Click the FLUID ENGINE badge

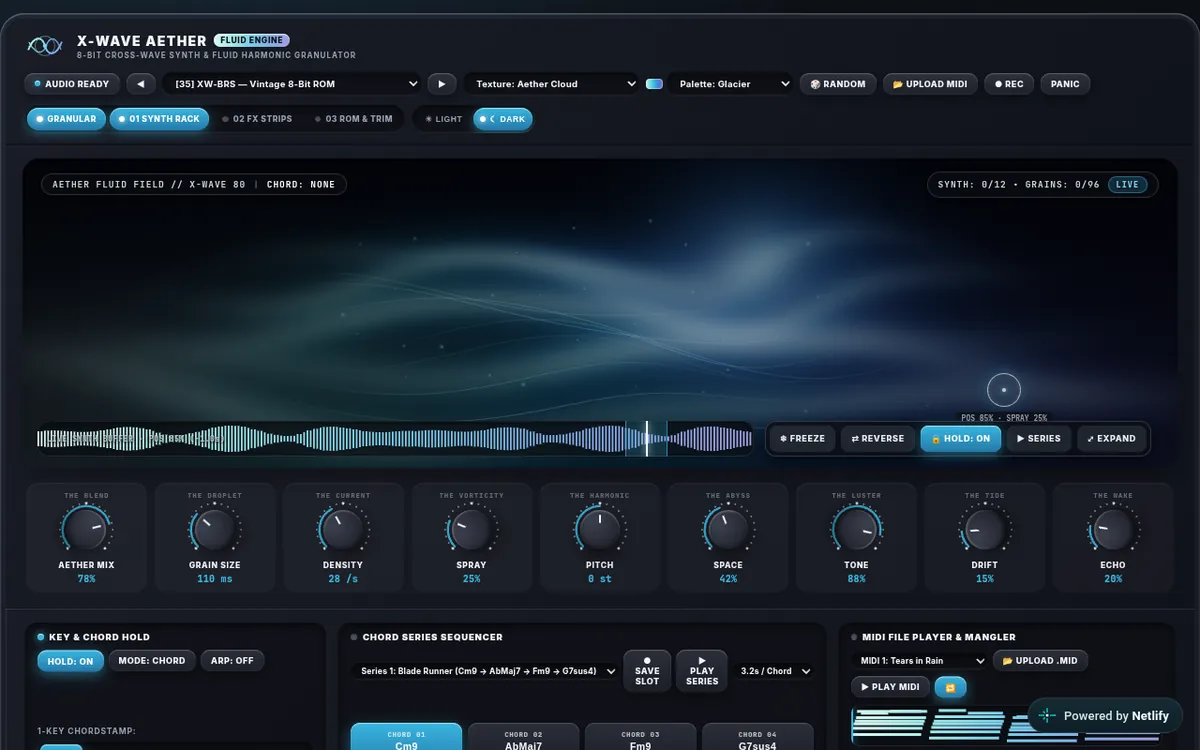(252, 41)
